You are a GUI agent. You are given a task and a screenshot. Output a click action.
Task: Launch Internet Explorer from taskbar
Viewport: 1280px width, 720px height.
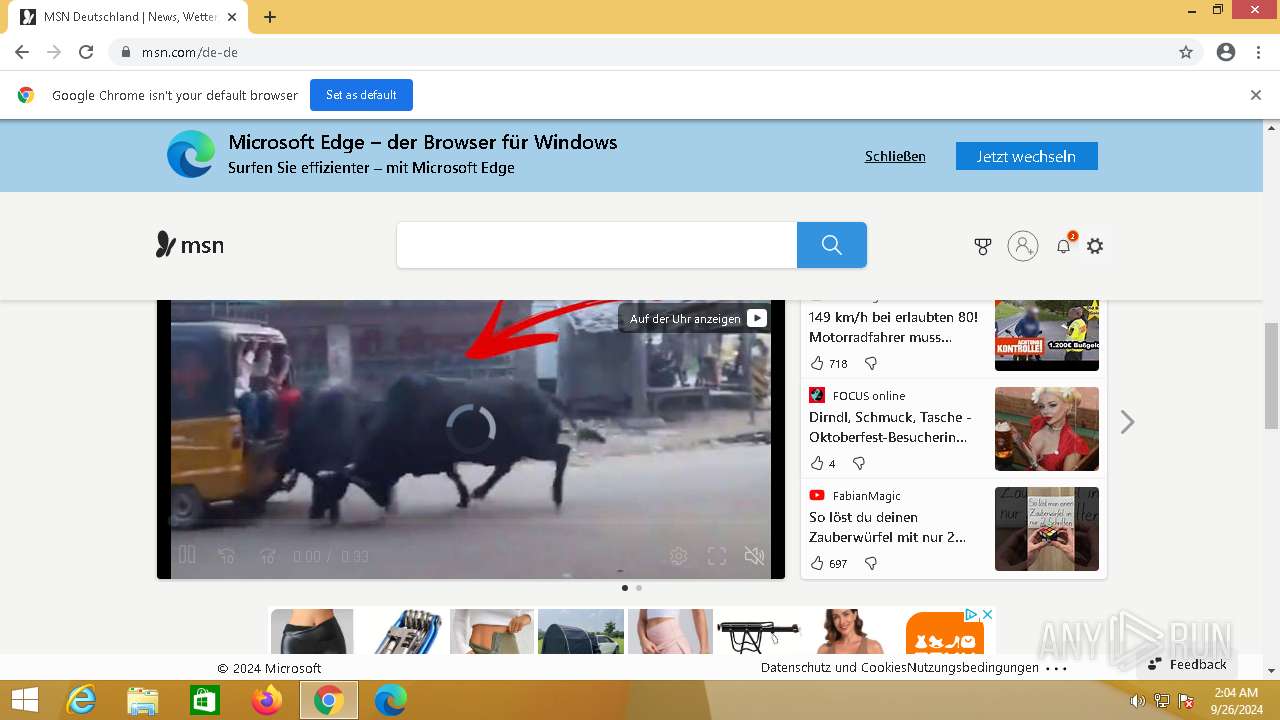(x=81, y=700)
